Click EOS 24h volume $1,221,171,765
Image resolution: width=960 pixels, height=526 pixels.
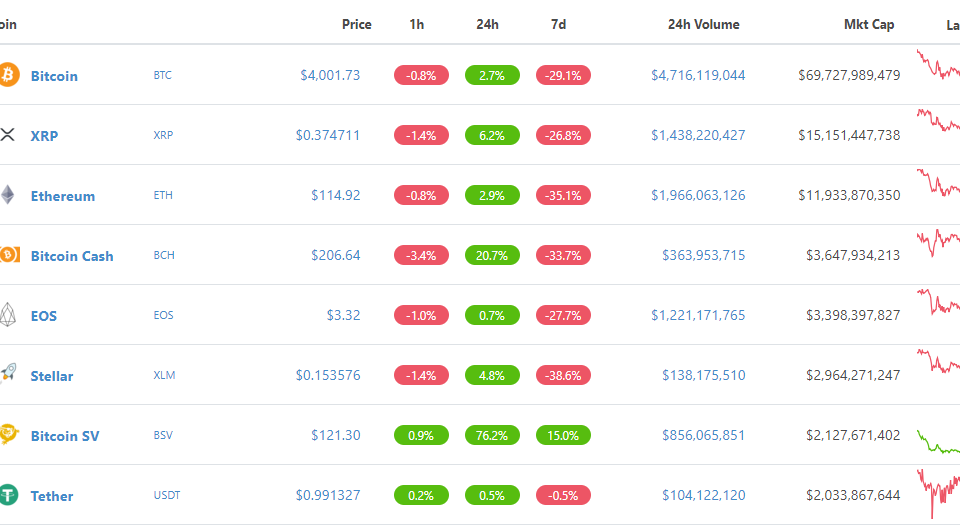(x=698, y=315)
